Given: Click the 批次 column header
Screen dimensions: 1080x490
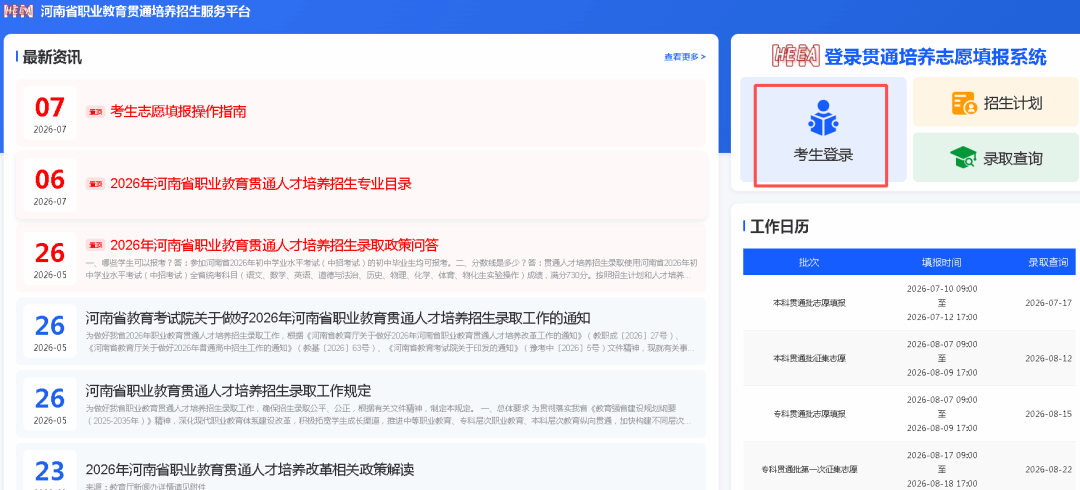Looking at the screenshot, I should [809, 262].
